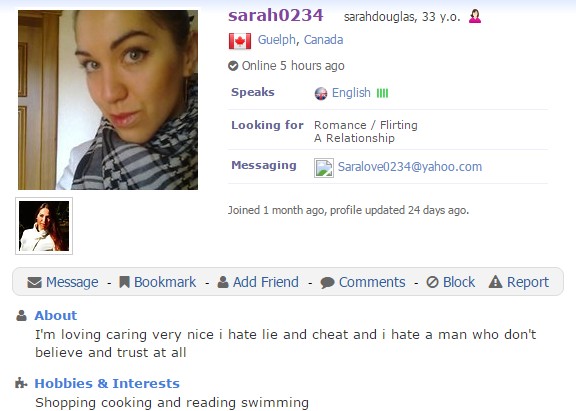Screen dimensions: 576x411
Task: Select the Bookmark link
Action: point(165,282)
